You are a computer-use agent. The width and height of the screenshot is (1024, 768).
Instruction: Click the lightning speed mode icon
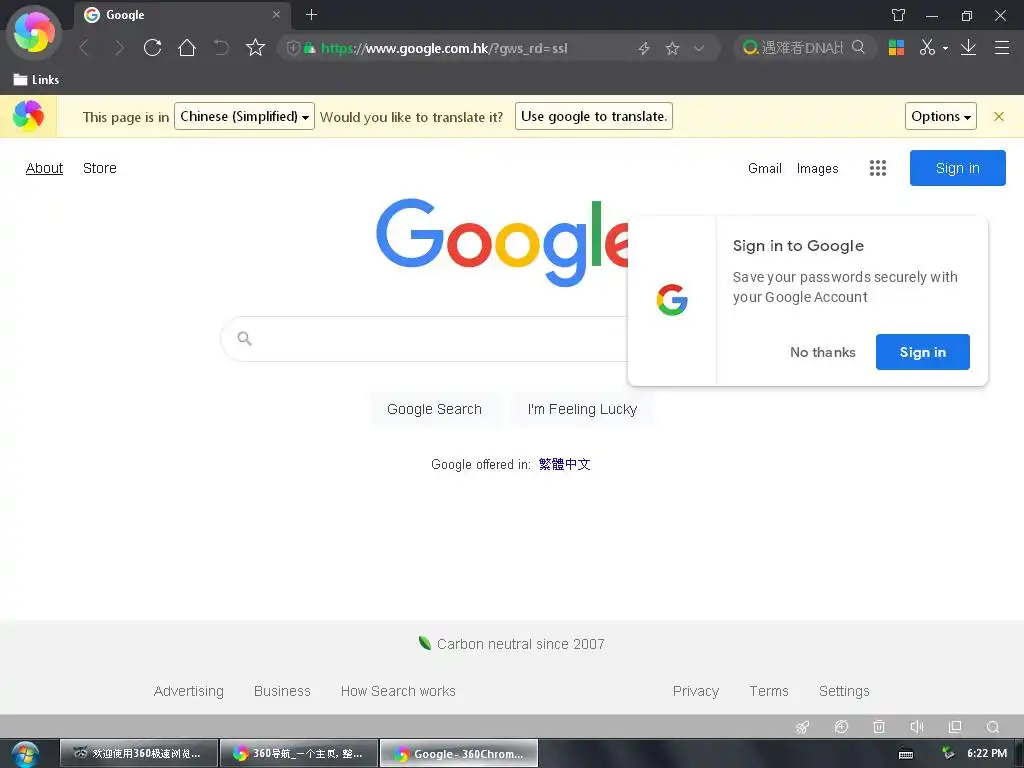click(644, 48)
